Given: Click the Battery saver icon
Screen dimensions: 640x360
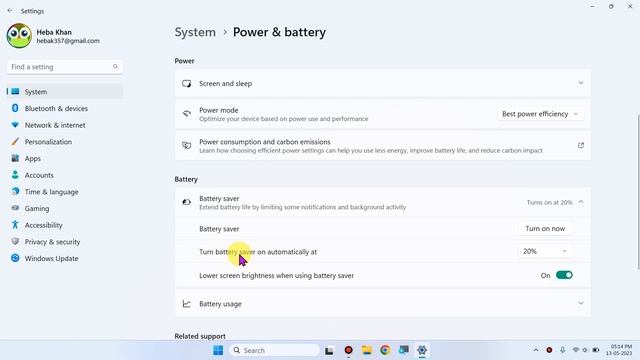Looking at the screenshot, I should point(187,202).
